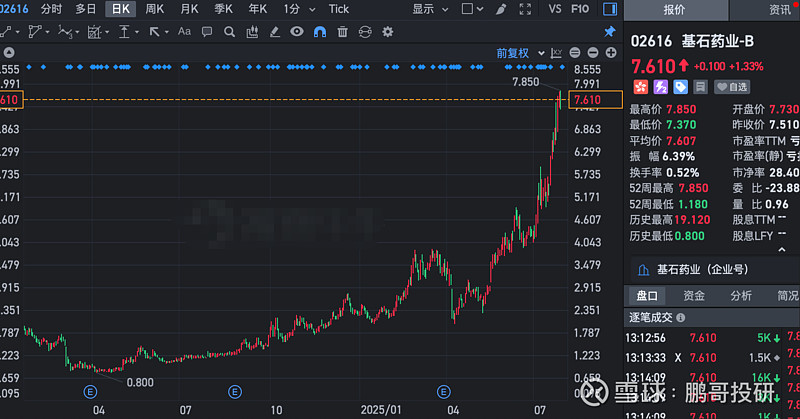Click the striped minus compress button

click(575, 53)
